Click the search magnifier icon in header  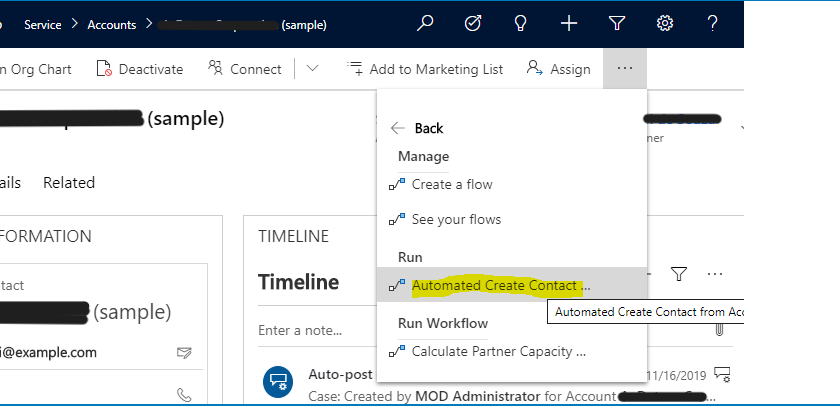[426, 24]
